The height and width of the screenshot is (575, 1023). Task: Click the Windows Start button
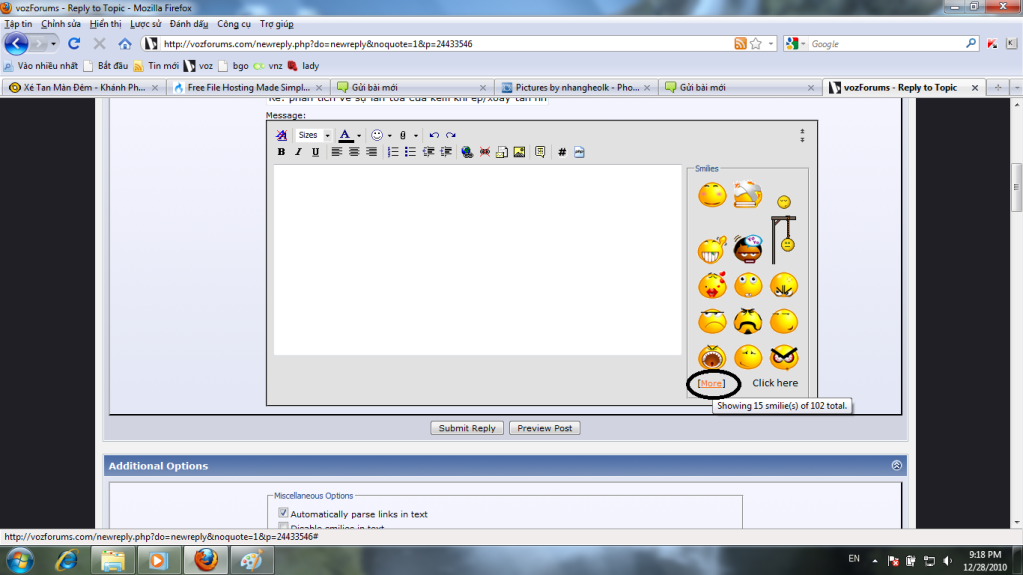(x=20, y=560)
